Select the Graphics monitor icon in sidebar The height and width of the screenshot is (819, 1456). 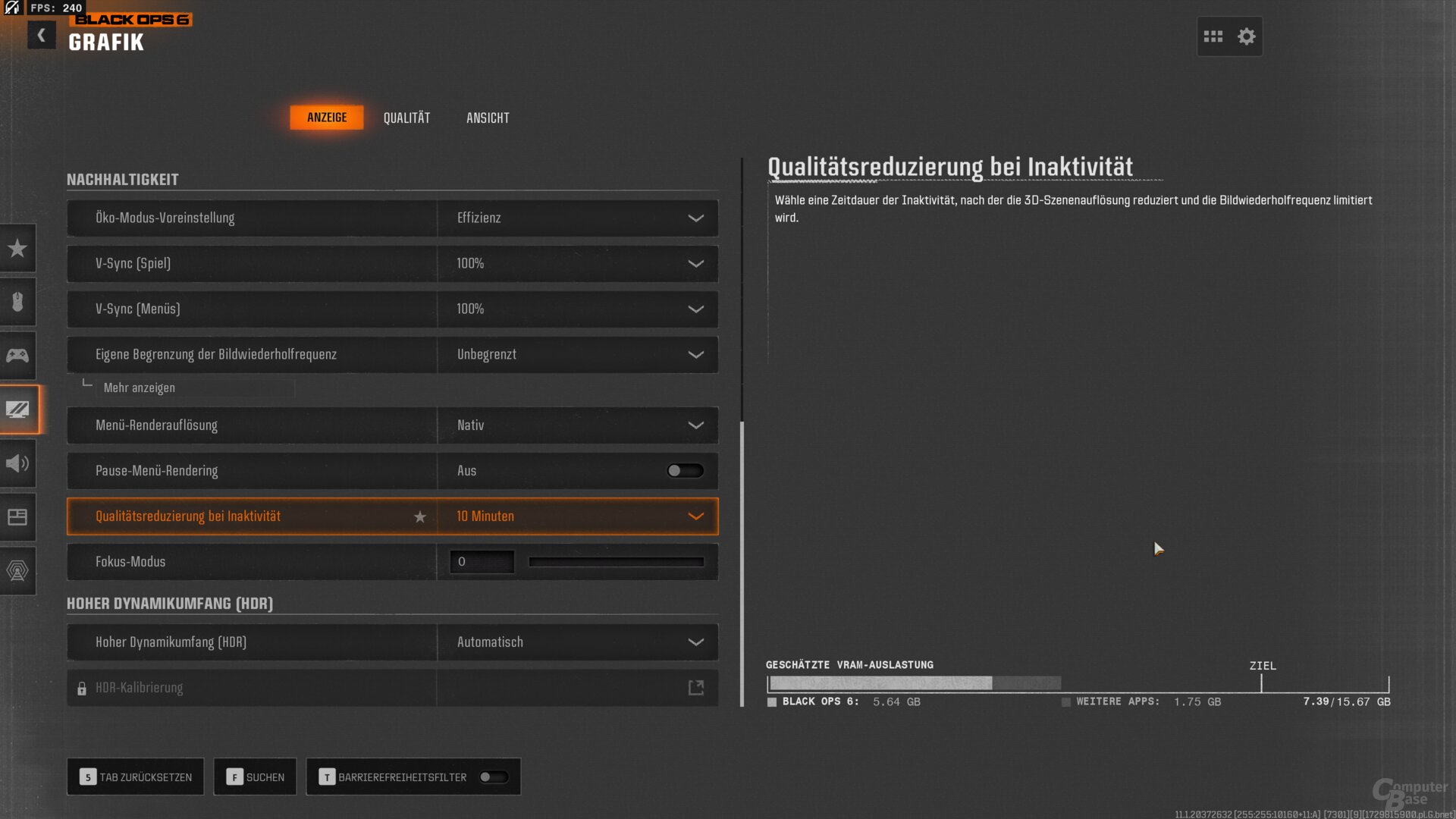pyautogui.click(x=17, y=409)
